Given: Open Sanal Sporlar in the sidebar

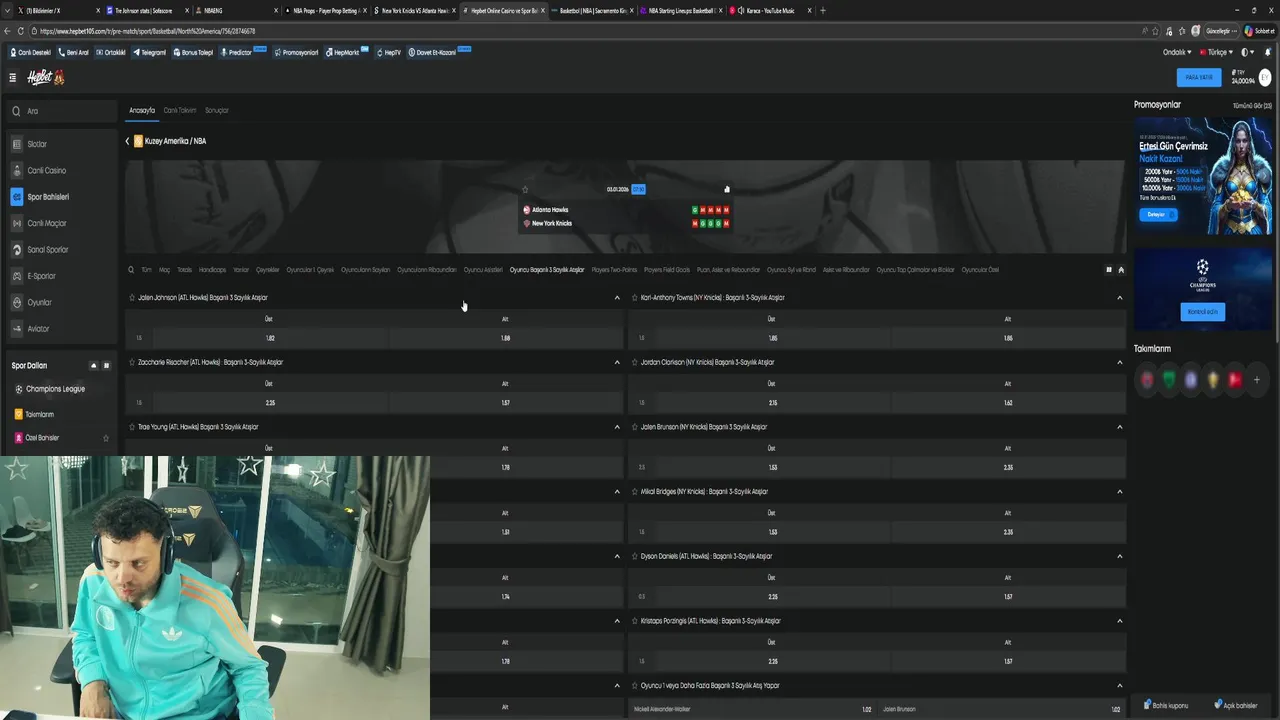Looking at the screenshot, I should (62, 249).
